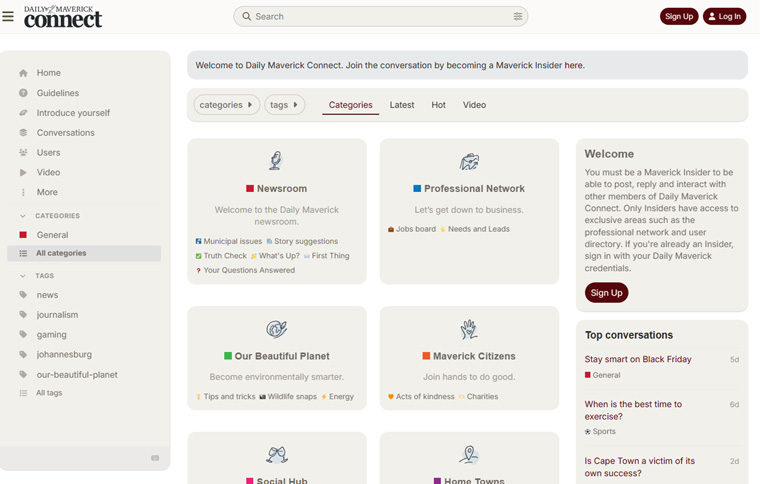The width and height of the screenshot is (760, 484).
Task: Open 'Stay smart on Black Friday' conversation
Action: 638,359
